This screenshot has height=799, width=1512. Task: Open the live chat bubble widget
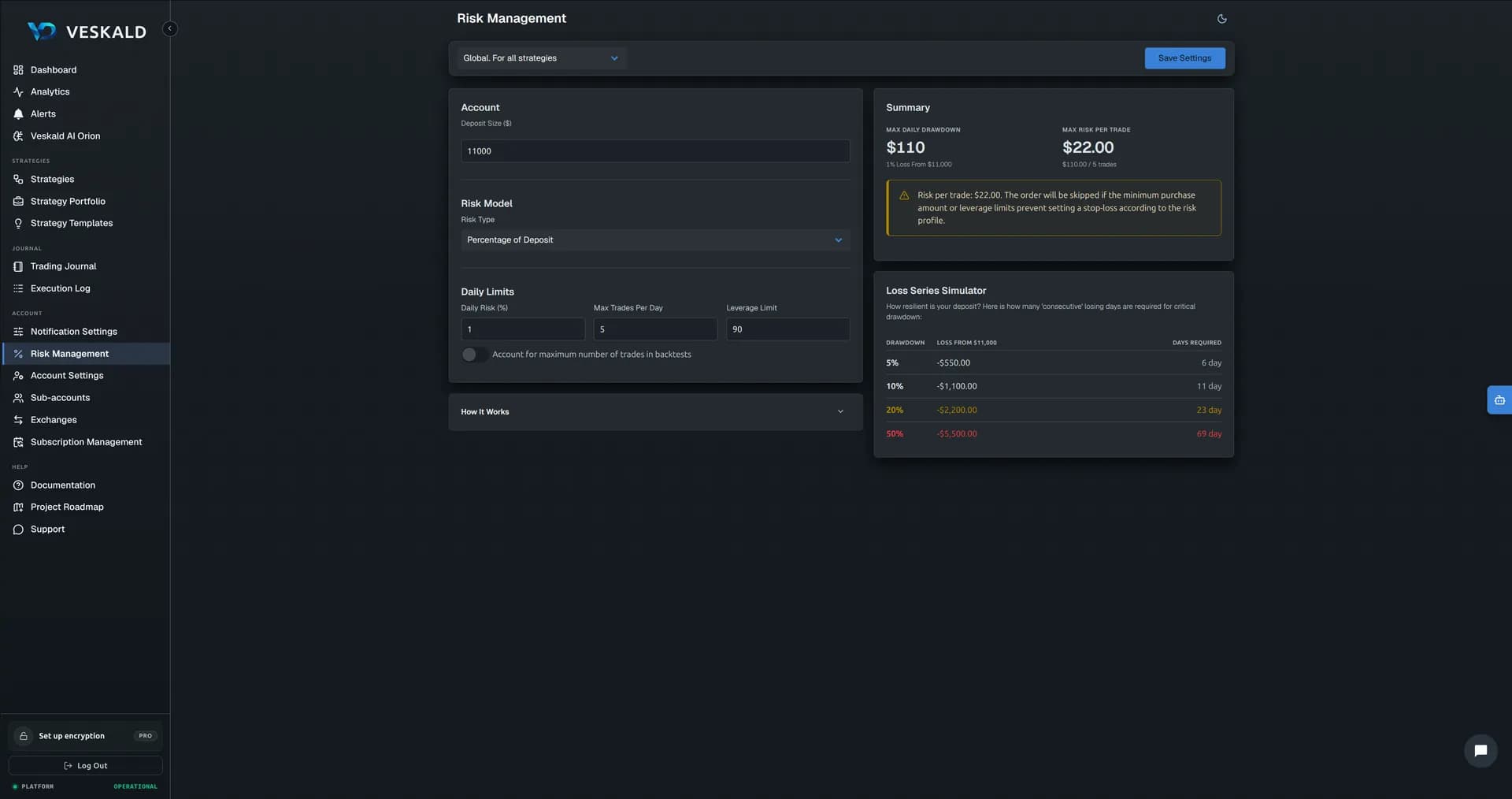1480,751
